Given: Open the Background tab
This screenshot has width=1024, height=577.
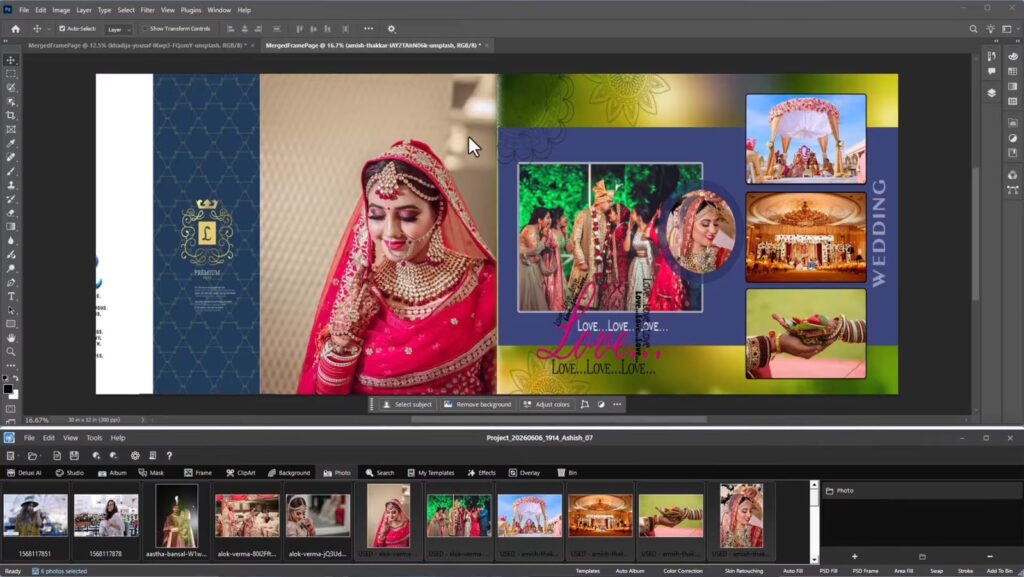Looking at the screenshot, I should click(x=289, y=473).
